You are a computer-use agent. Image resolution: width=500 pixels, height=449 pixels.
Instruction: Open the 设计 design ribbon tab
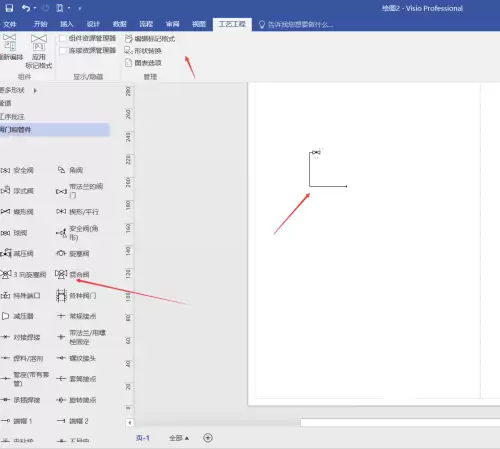tap(93, 24)
